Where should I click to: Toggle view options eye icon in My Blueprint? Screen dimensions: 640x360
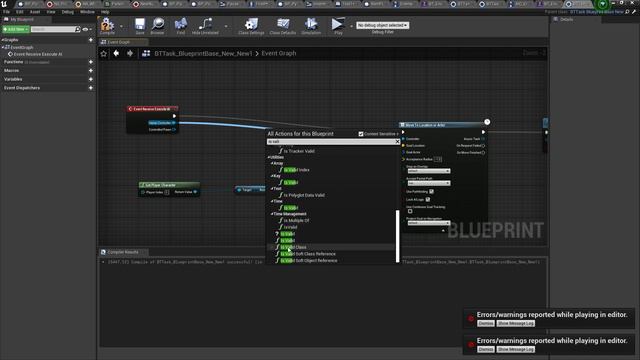point(85,29)
